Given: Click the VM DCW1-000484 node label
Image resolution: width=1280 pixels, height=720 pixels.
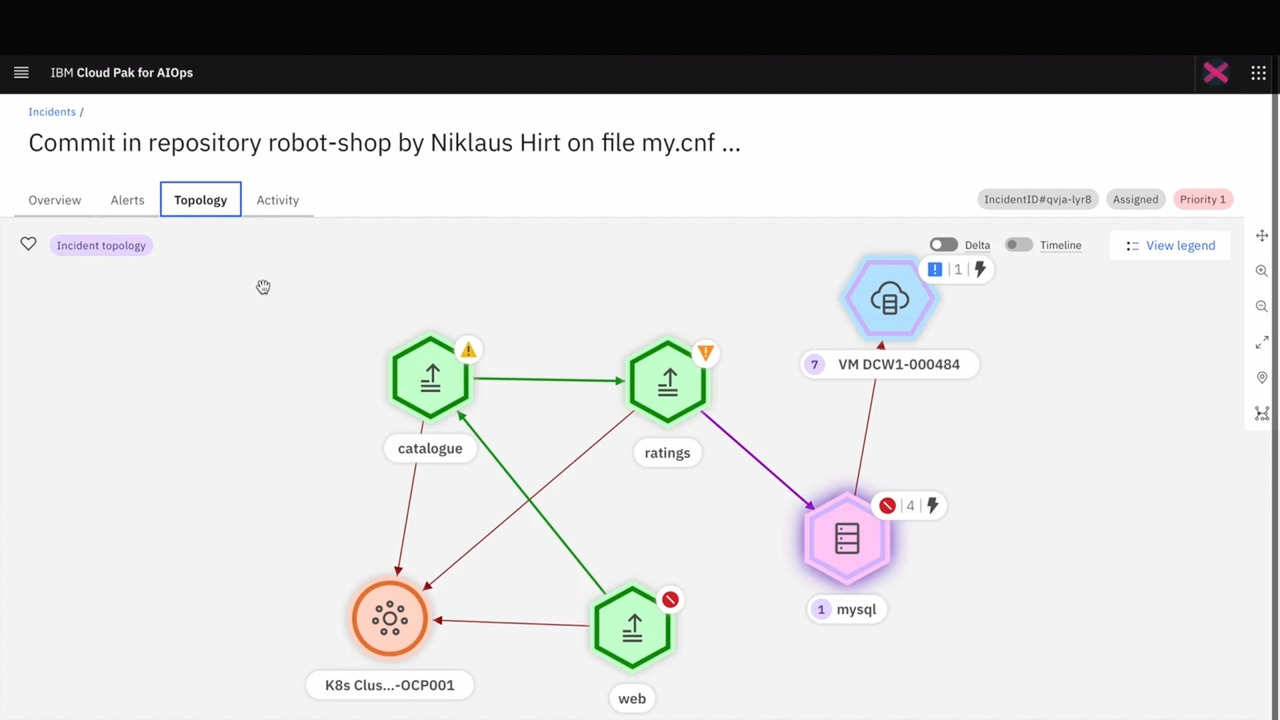Looking at the screenshot, I should [x=898, y=364].
